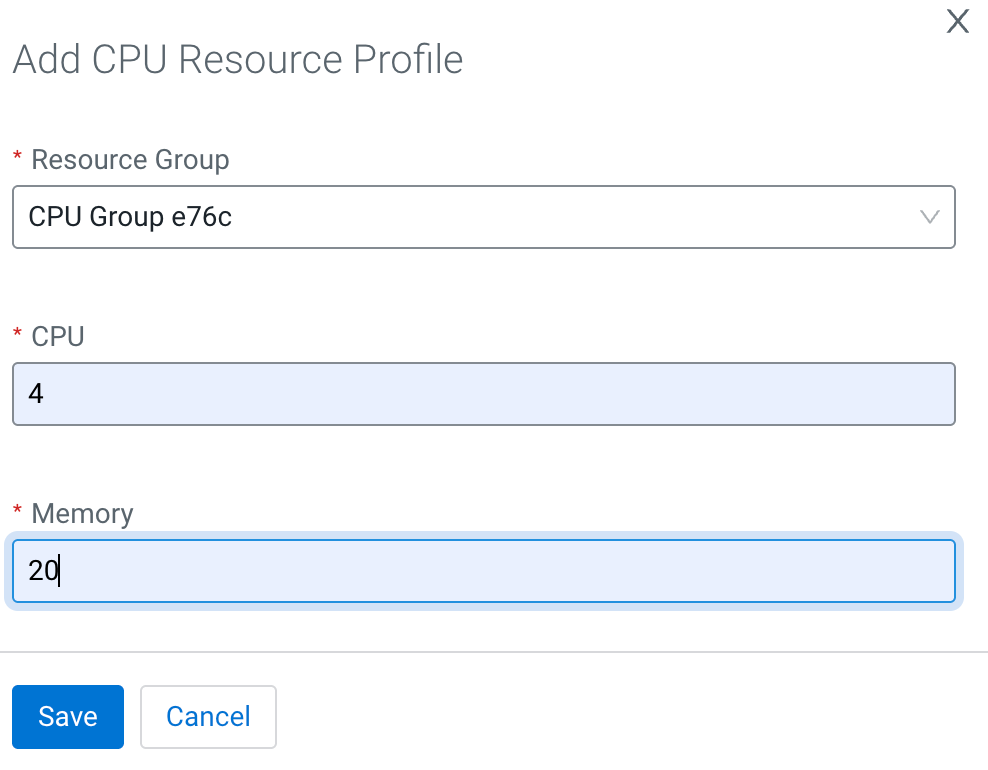Focus the CPU input field
Viewport: 988px width, 770px height.
point(483,394)
